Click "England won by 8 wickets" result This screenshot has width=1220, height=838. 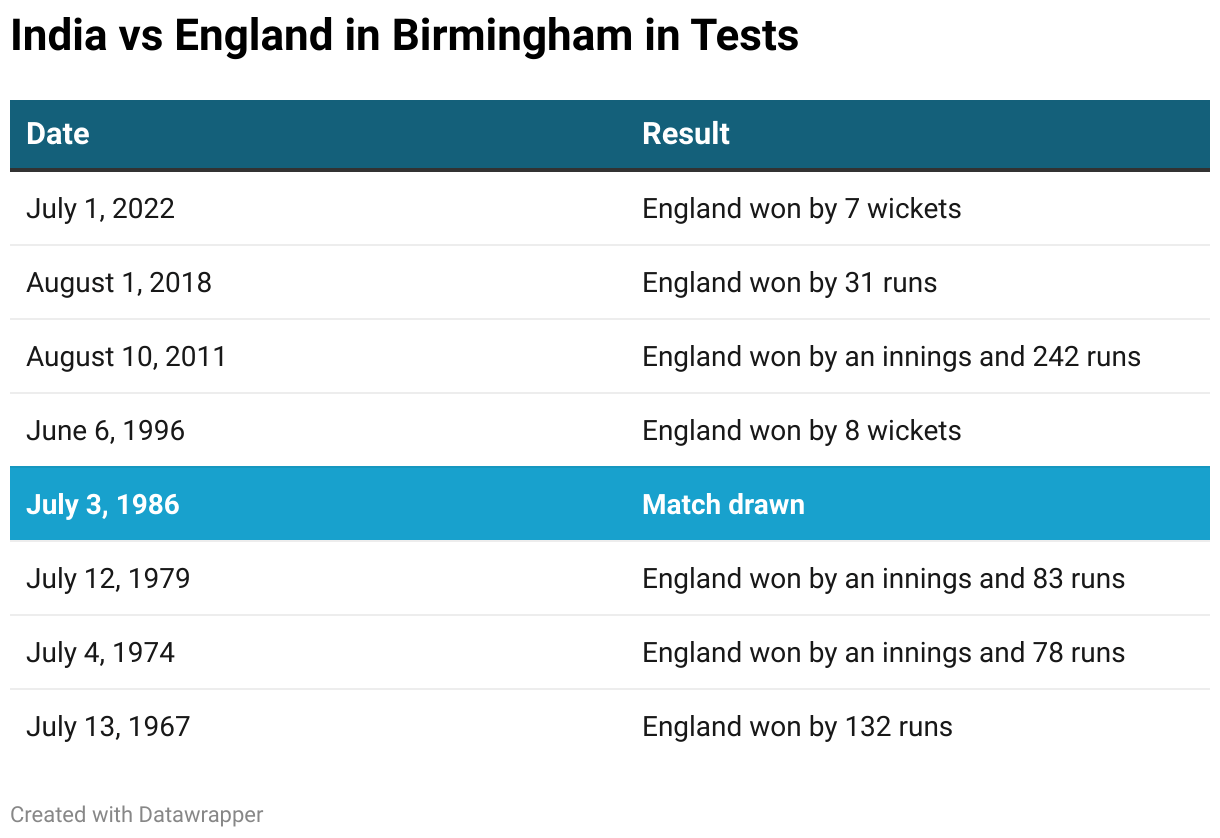coord(801,430)
